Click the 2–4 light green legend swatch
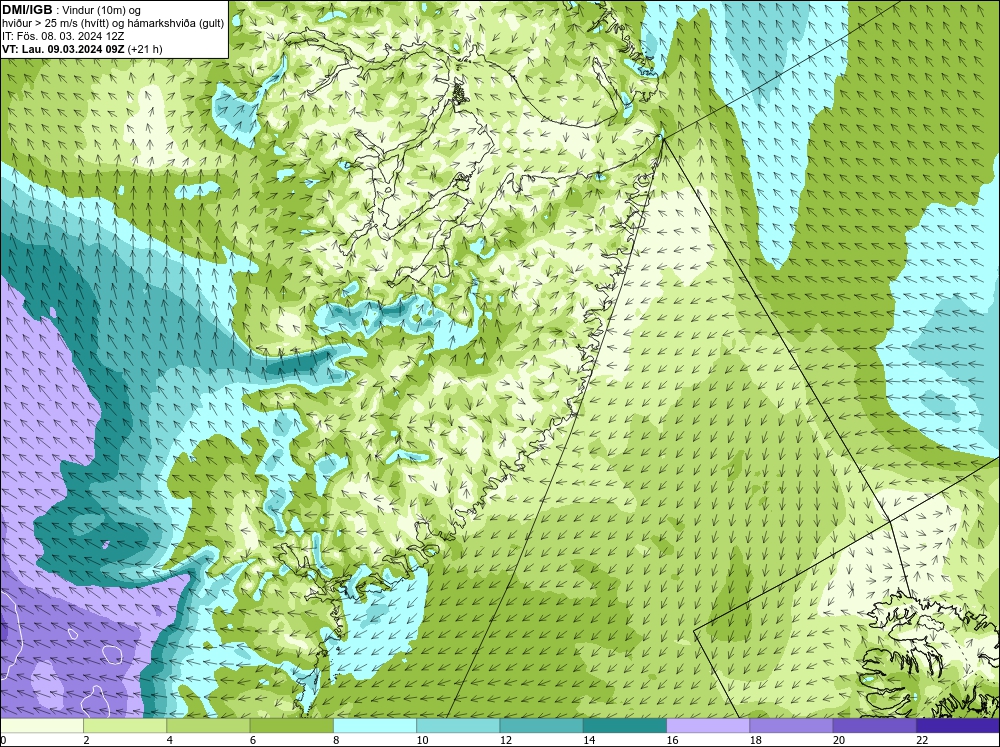 click(125, 726)
